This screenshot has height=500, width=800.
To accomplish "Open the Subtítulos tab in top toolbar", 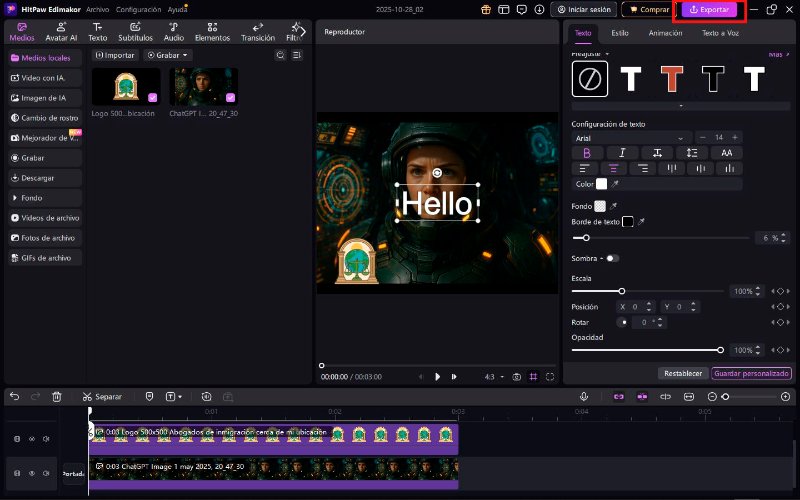I will 135,32.
